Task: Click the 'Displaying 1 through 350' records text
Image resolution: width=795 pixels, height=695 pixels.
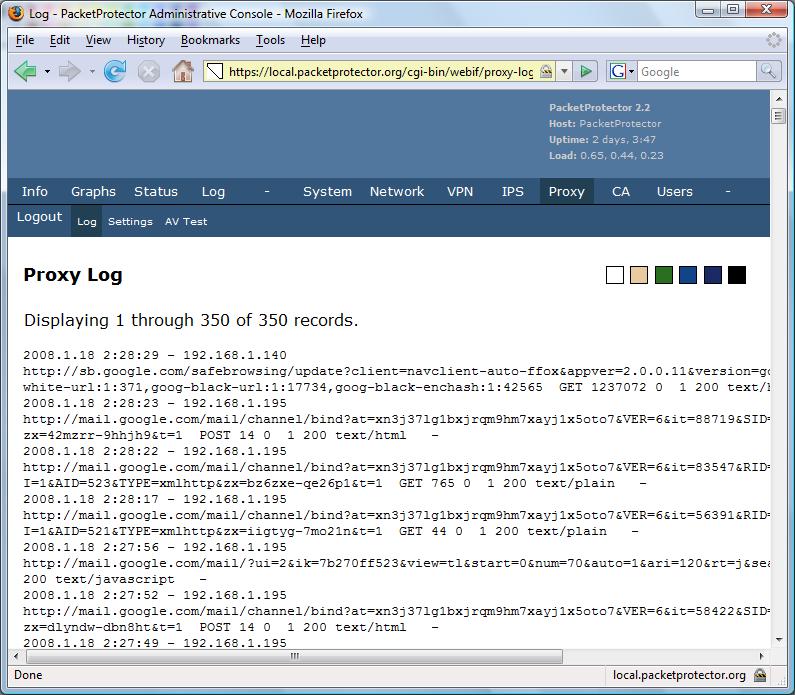Action: tap(191, 320)
